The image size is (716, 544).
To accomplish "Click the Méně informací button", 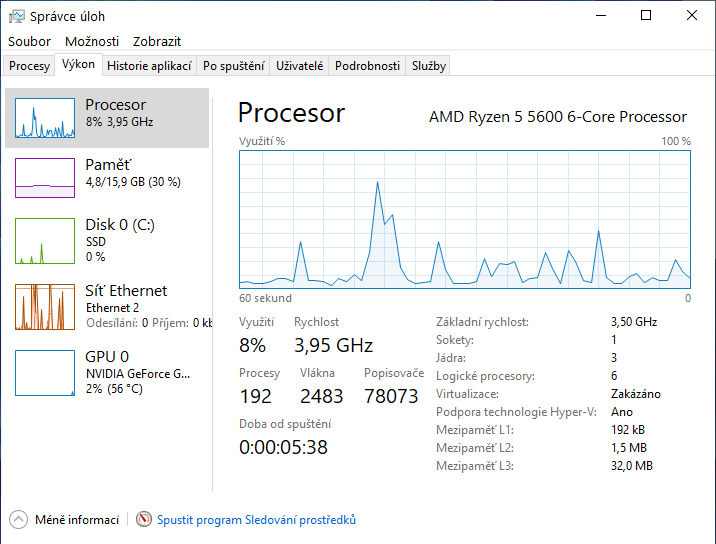I will [76, 520].
